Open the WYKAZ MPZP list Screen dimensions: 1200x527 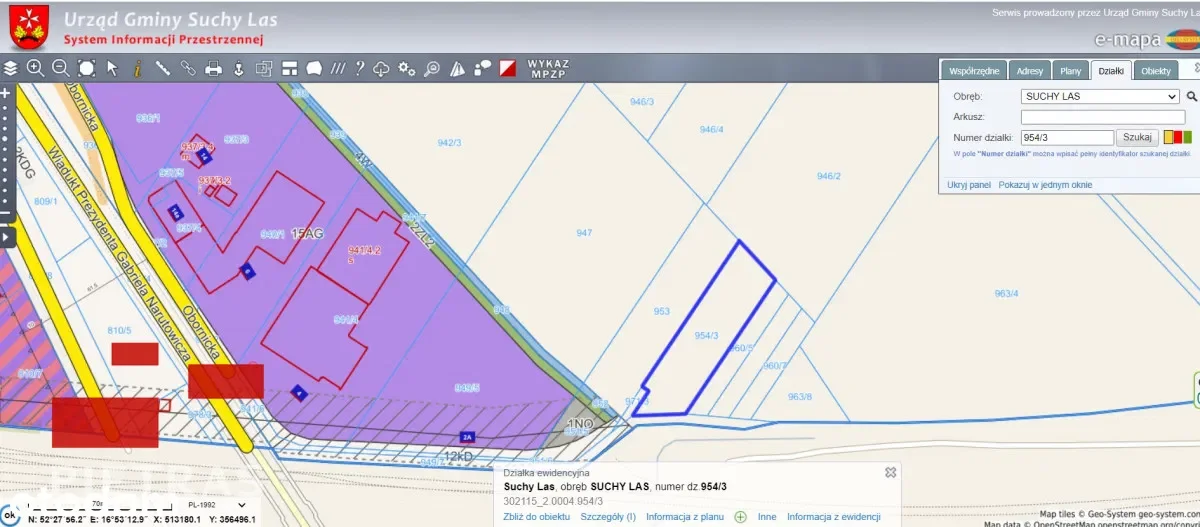coord(548,69)
